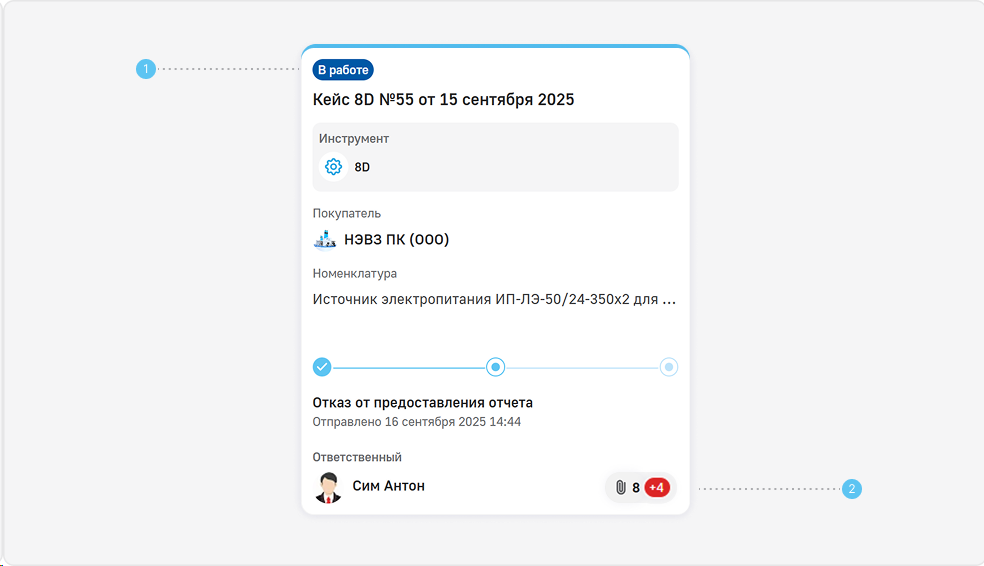
Task: Click the "В работе" status badge
Action: click(x=343, y=70)
